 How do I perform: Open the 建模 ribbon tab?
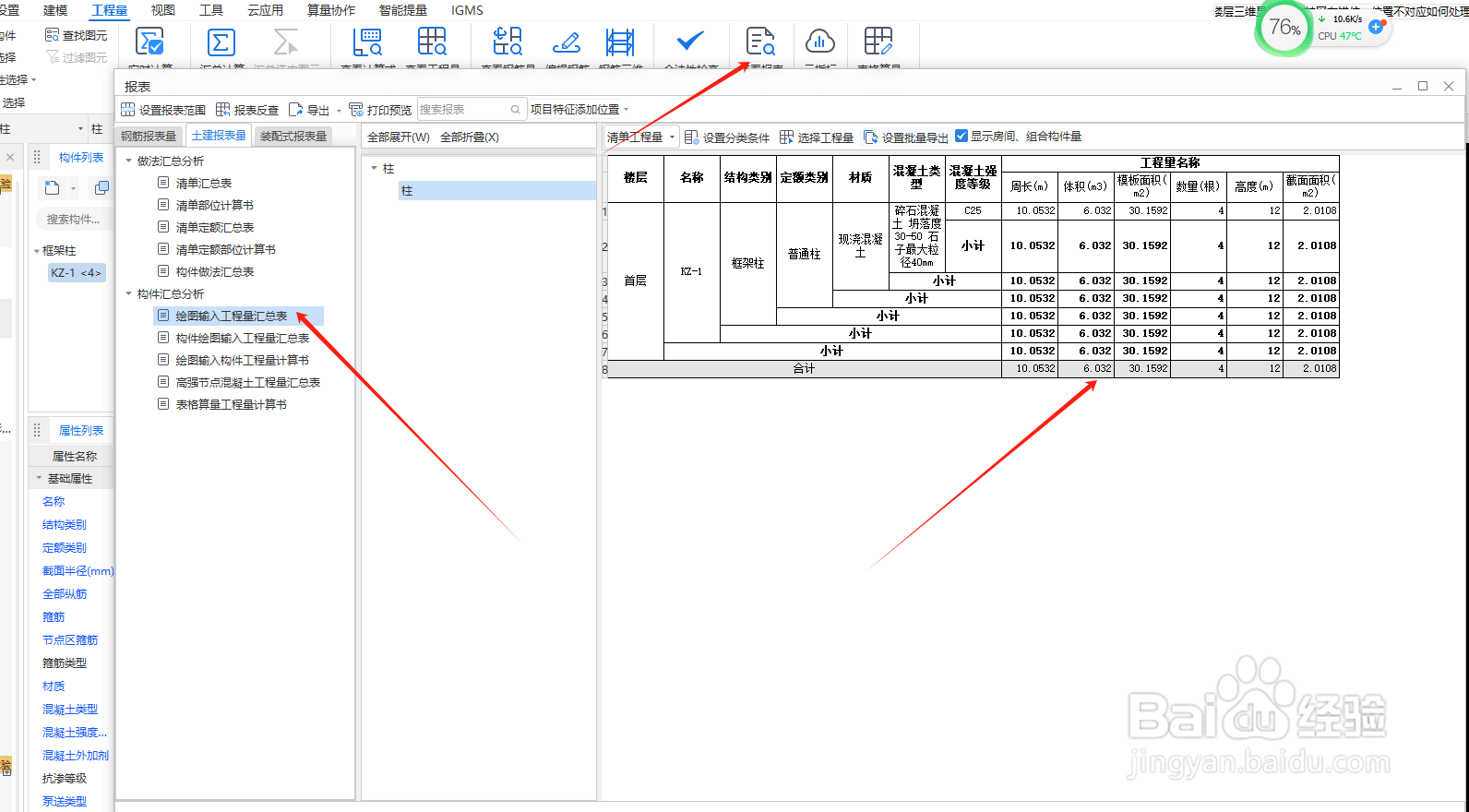pos(55,10)
